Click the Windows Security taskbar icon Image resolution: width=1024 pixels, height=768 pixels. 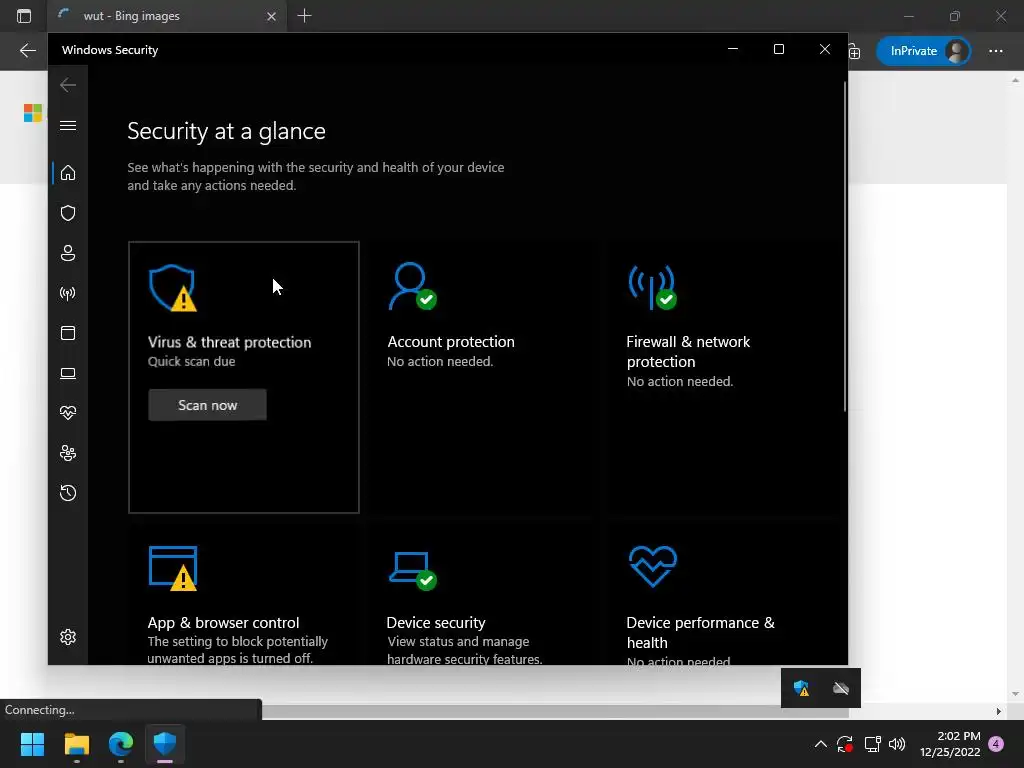click(x=165, y=744)
